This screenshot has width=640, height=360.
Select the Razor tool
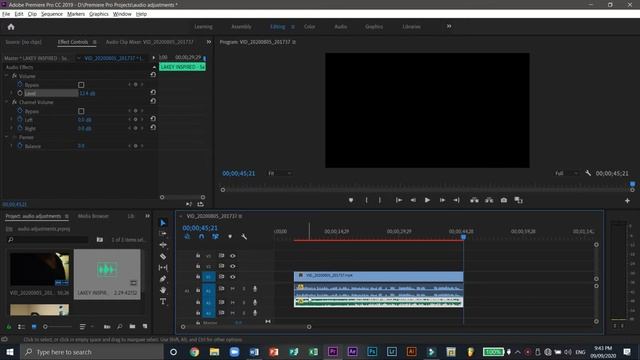pos(163,256)
